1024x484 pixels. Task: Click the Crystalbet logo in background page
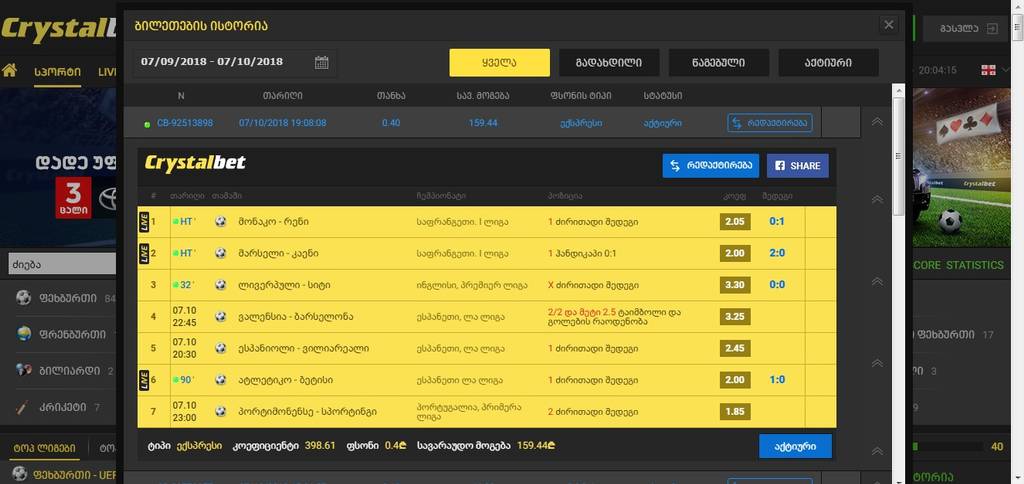coord(59,29)
